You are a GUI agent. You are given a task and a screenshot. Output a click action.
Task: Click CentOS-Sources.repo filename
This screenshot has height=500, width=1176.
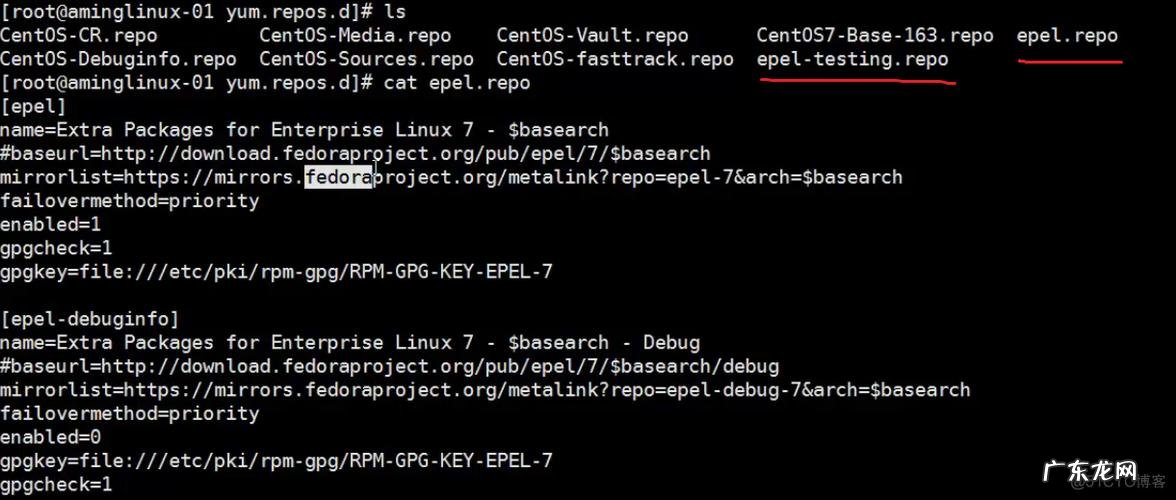tap(366, 59)
